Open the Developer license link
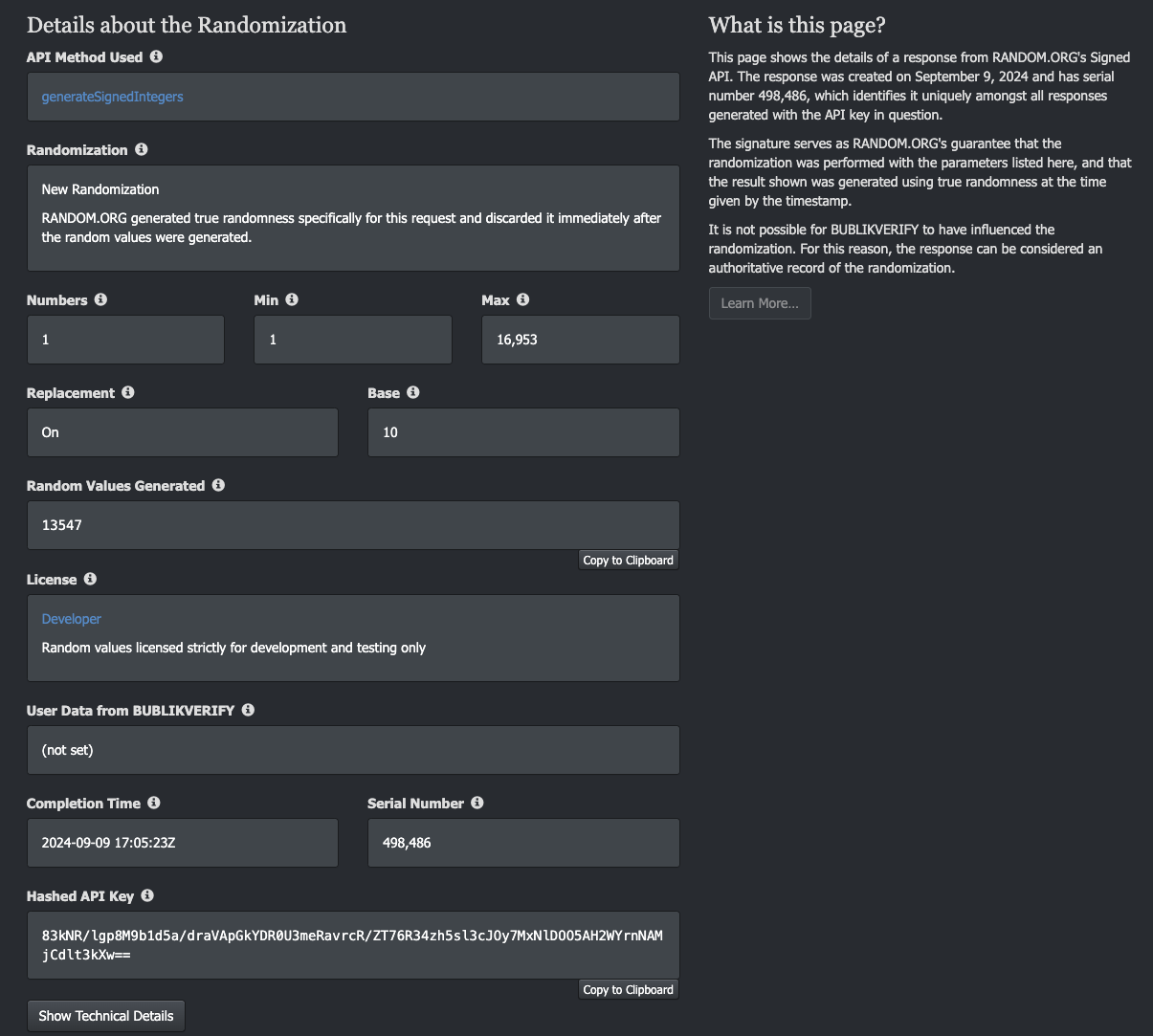1153x1036 pixels. [71, 619]
